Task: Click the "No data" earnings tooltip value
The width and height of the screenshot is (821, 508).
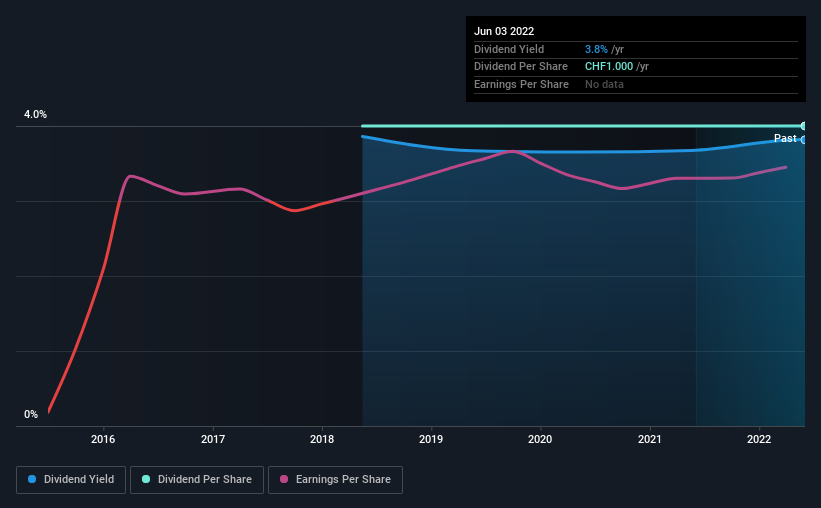Action: tap(604, 84)
